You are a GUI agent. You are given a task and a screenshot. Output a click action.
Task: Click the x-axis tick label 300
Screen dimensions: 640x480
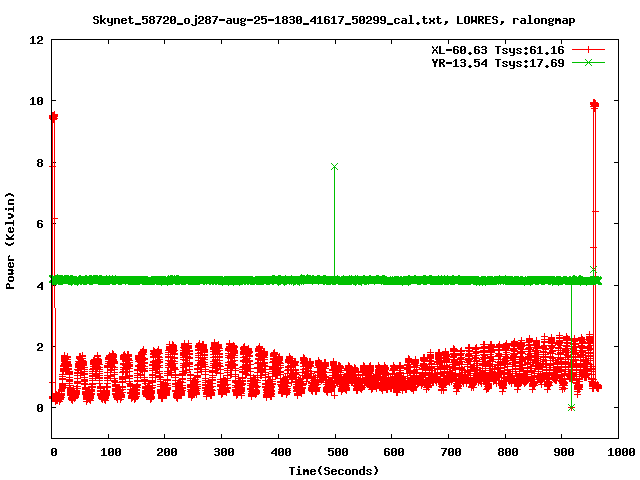[x=224, y=452]
